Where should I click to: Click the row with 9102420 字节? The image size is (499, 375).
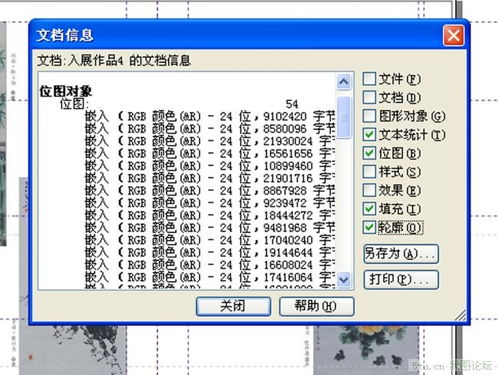(x=210, y=116)
